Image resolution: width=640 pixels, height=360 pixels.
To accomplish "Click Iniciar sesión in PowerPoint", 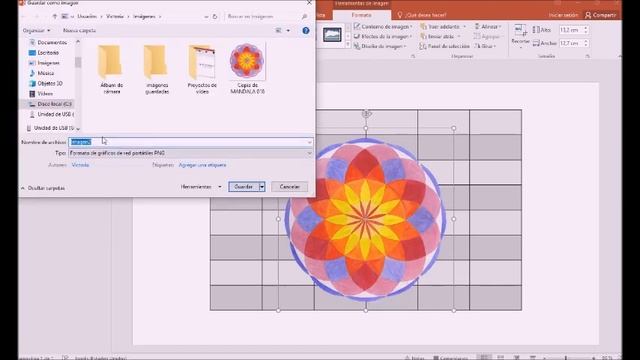I will click(x=563, y=15).
